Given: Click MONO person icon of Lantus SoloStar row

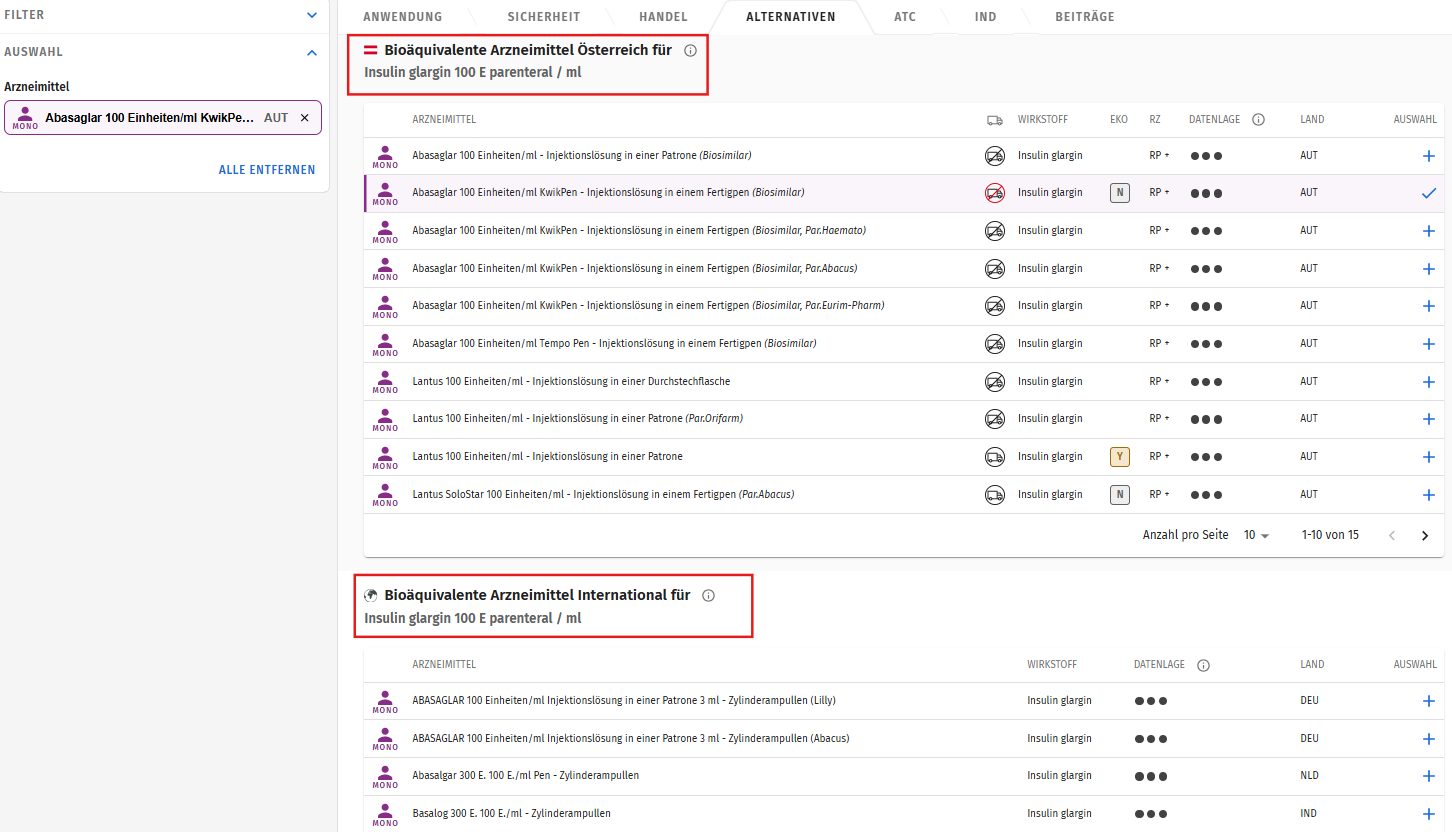Looking at the screenshot, I should 385,494.
